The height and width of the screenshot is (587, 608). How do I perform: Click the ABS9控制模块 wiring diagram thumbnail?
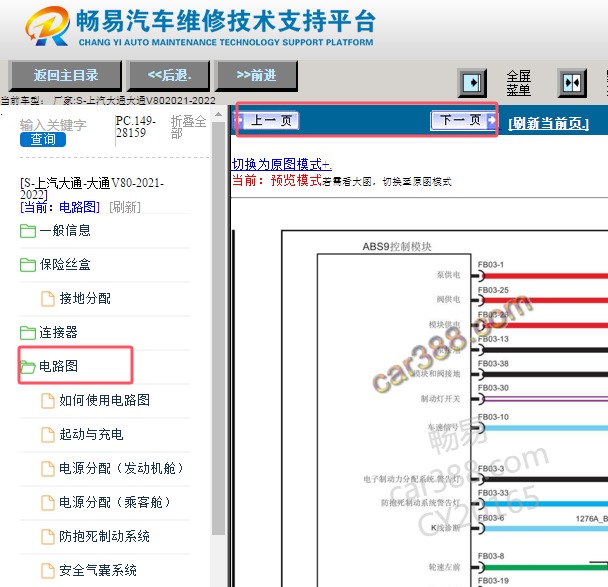[444, 409]
